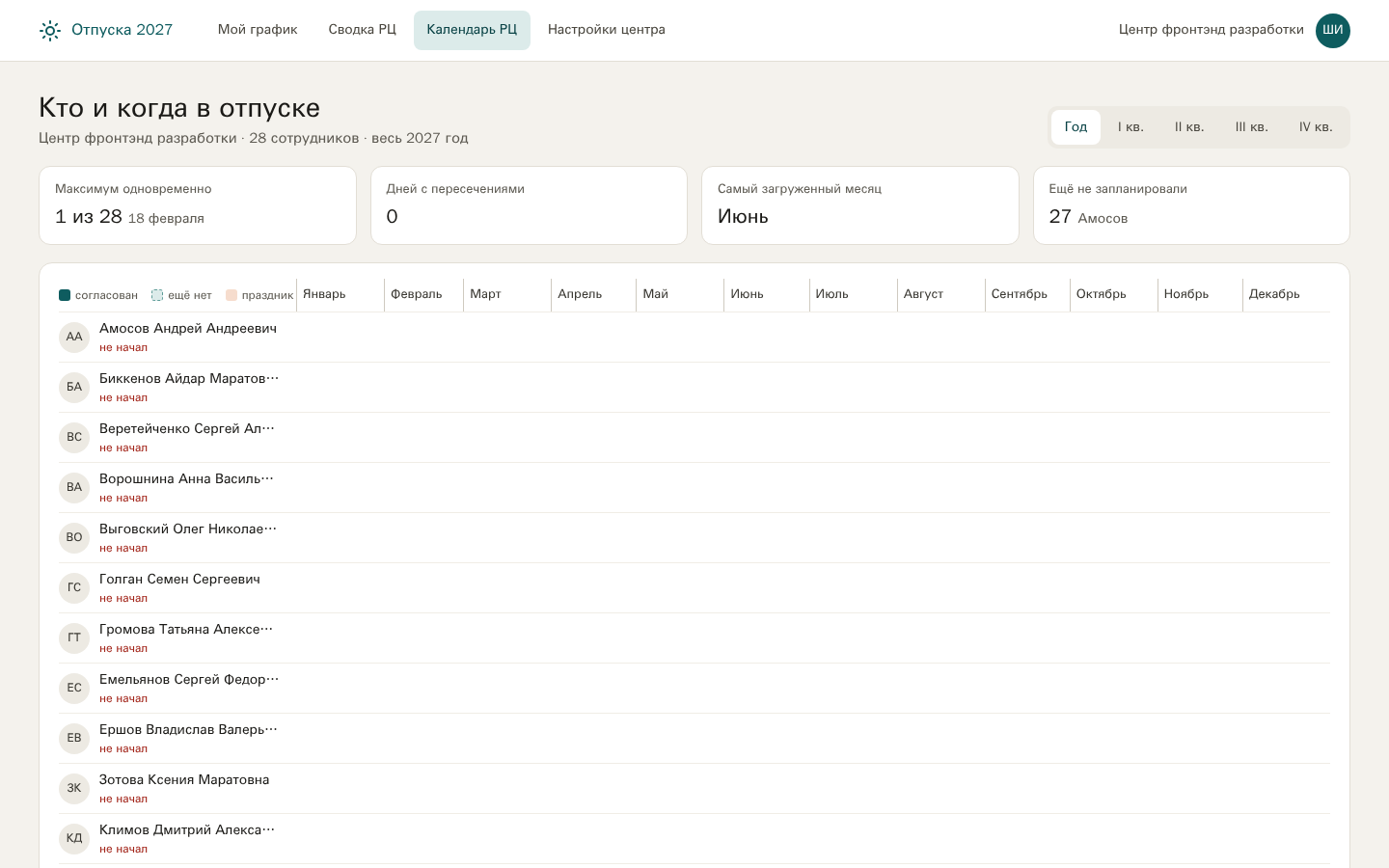The width and height of the screenshot is (1389, 868).
Task: Click the ЕС avatar of Емельянов
Action: click(x=74, y=688)
